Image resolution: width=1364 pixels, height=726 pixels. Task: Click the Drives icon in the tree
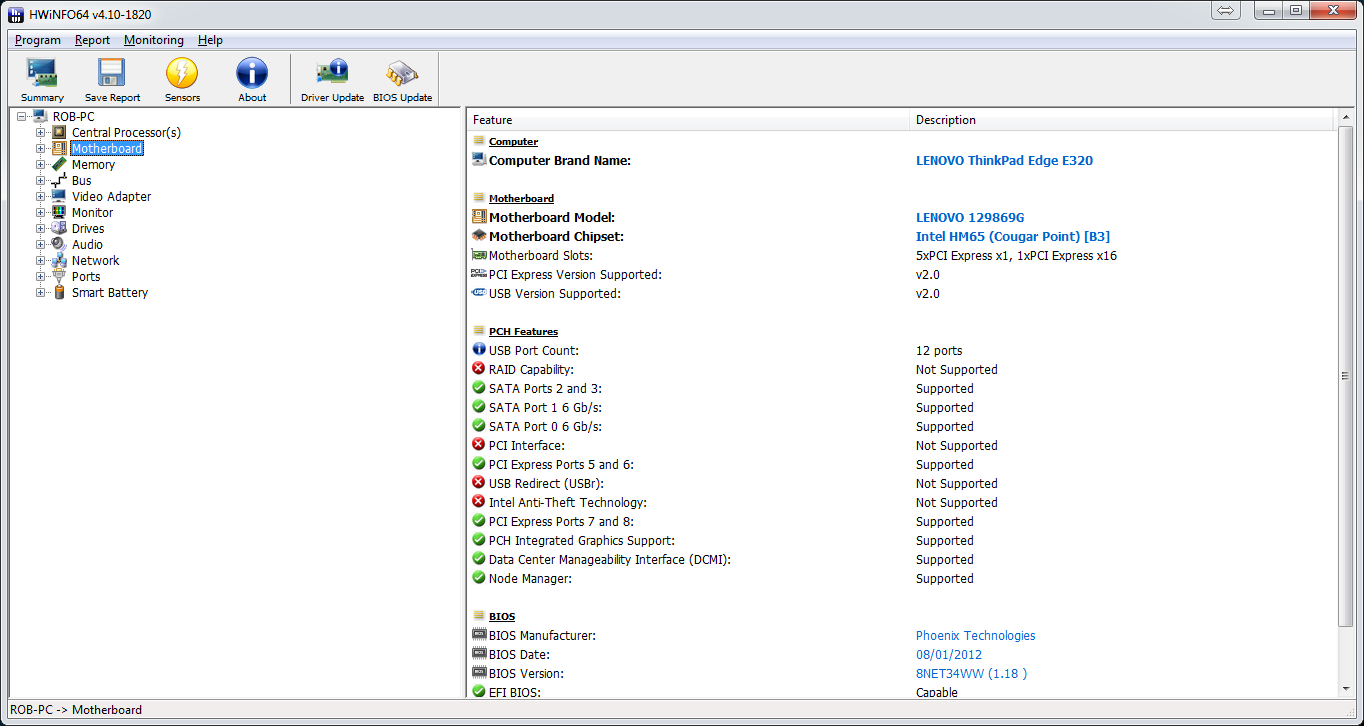pos(59,228)
